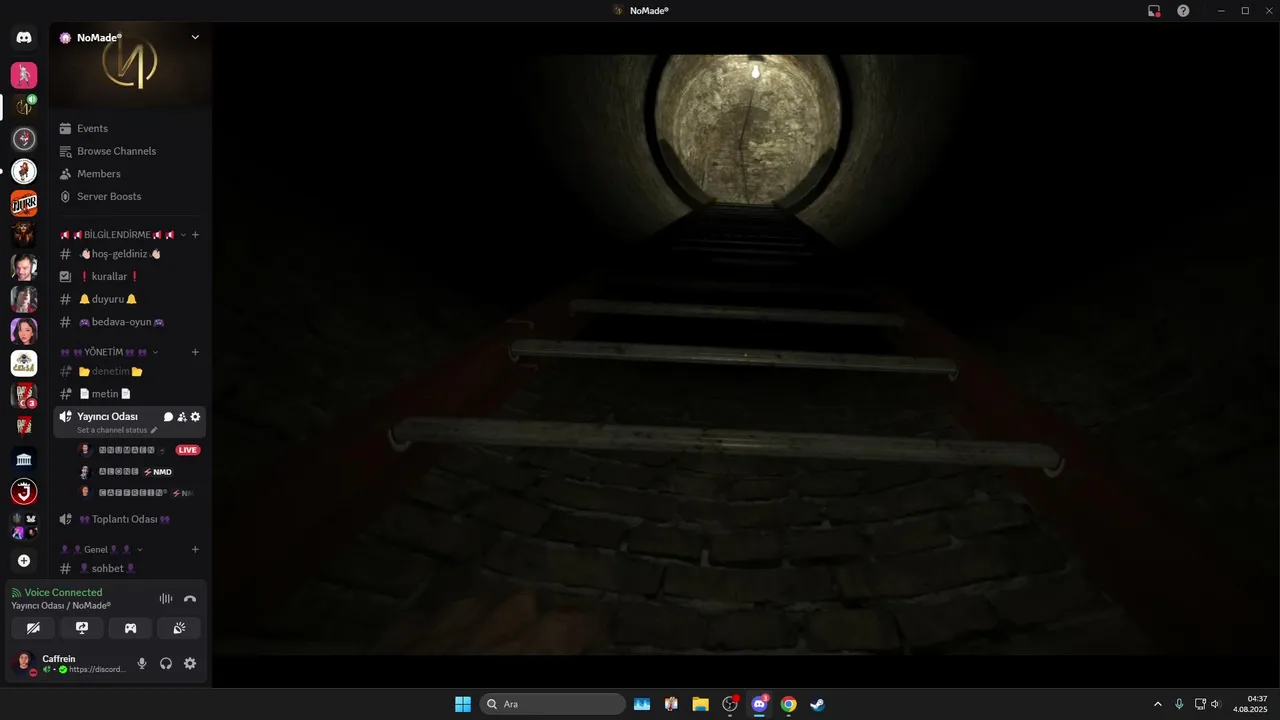The height and width of the screenshot is (720, 1280).
Task: Select the voice user with LIVE badge
Action: tap(140, 450)
